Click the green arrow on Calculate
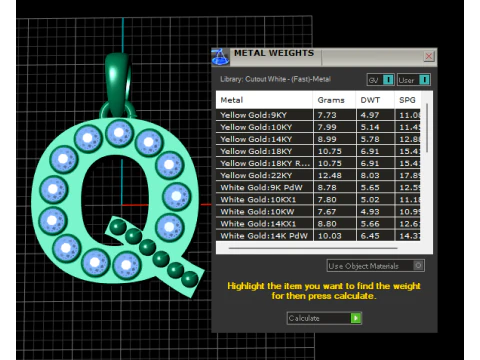Image resolution: width=480 pixels, height=360 pixels. [356, 318]
